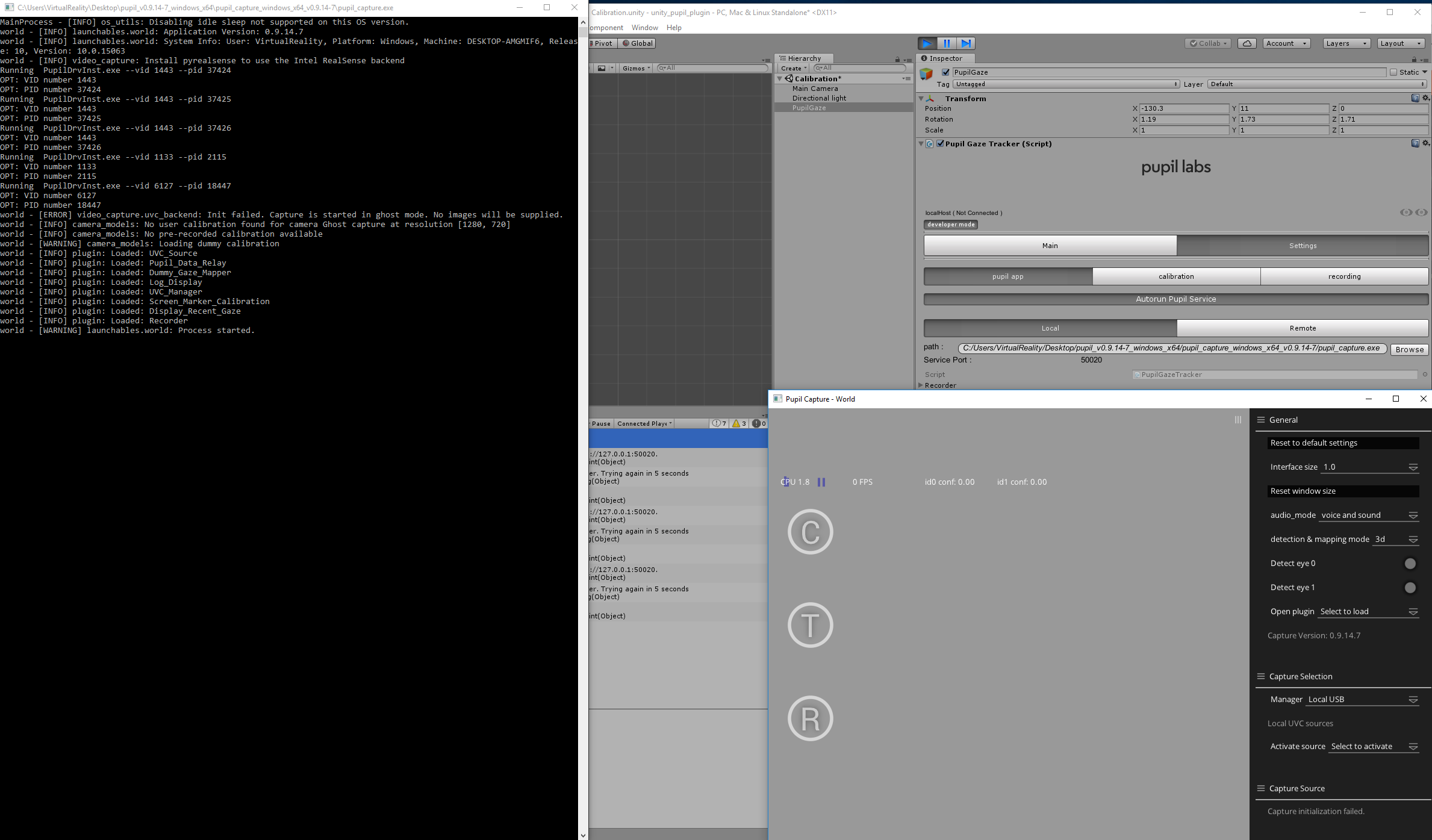Toggle the PupilGaze object active checkbox

click(x=945, y=72)
